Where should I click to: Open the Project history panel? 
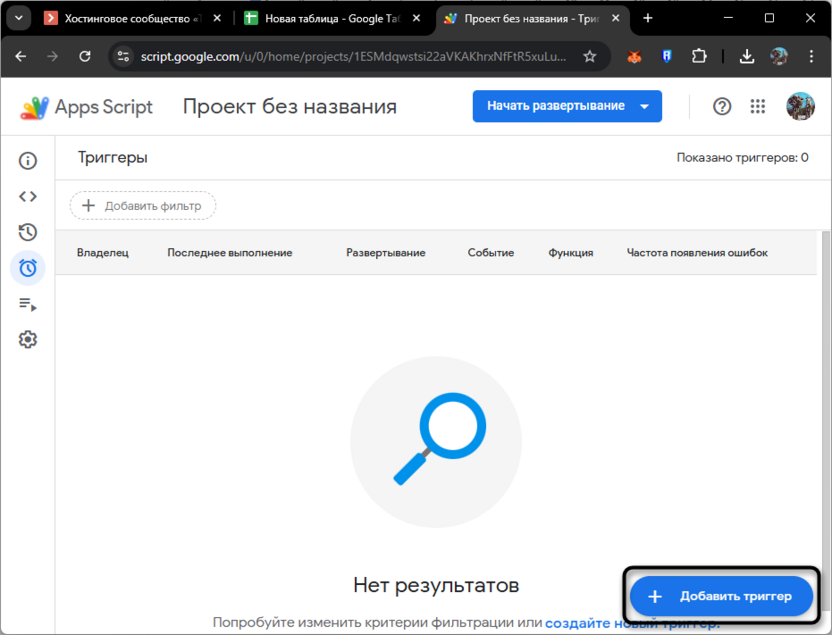point(28,232)
